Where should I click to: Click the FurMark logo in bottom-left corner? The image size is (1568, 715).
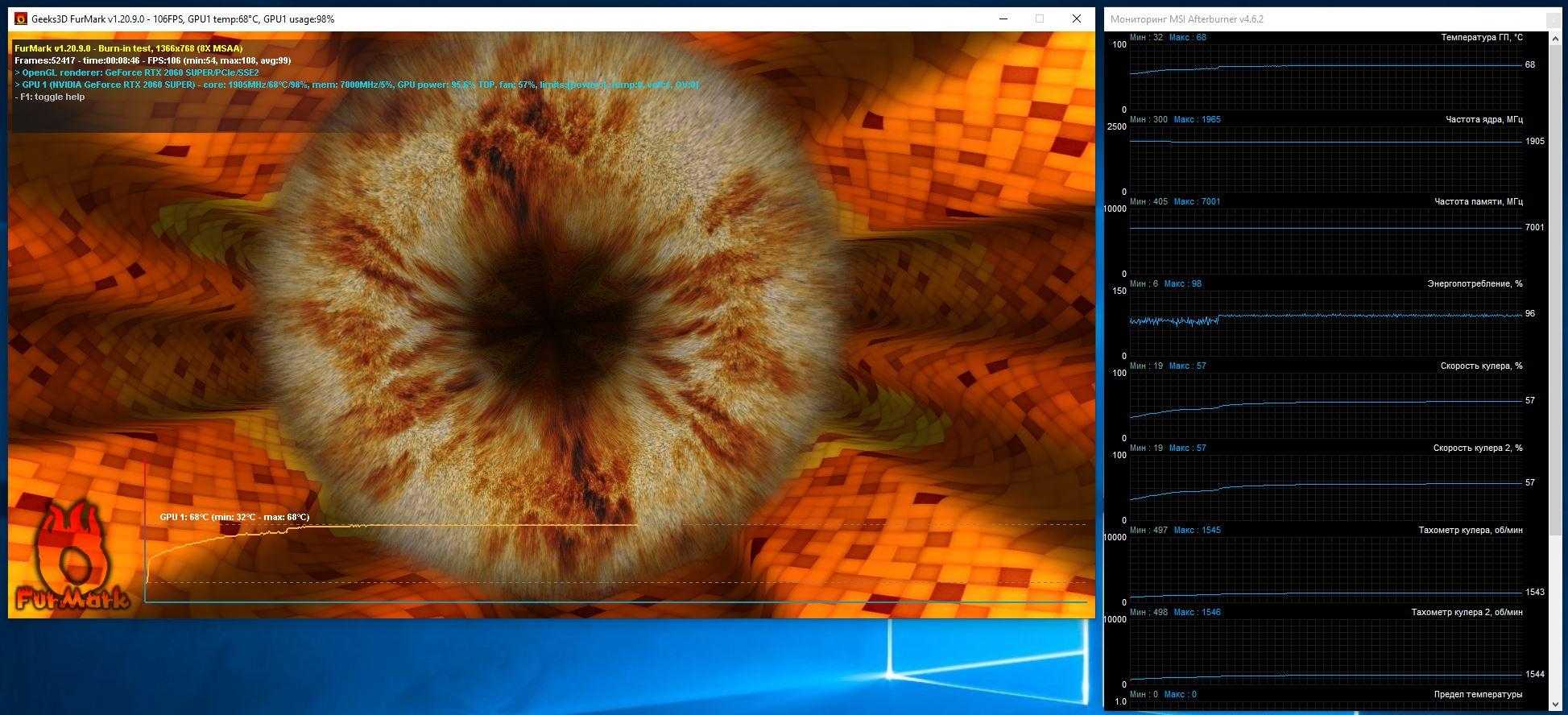pyautogui.click(x=71, y=558)
